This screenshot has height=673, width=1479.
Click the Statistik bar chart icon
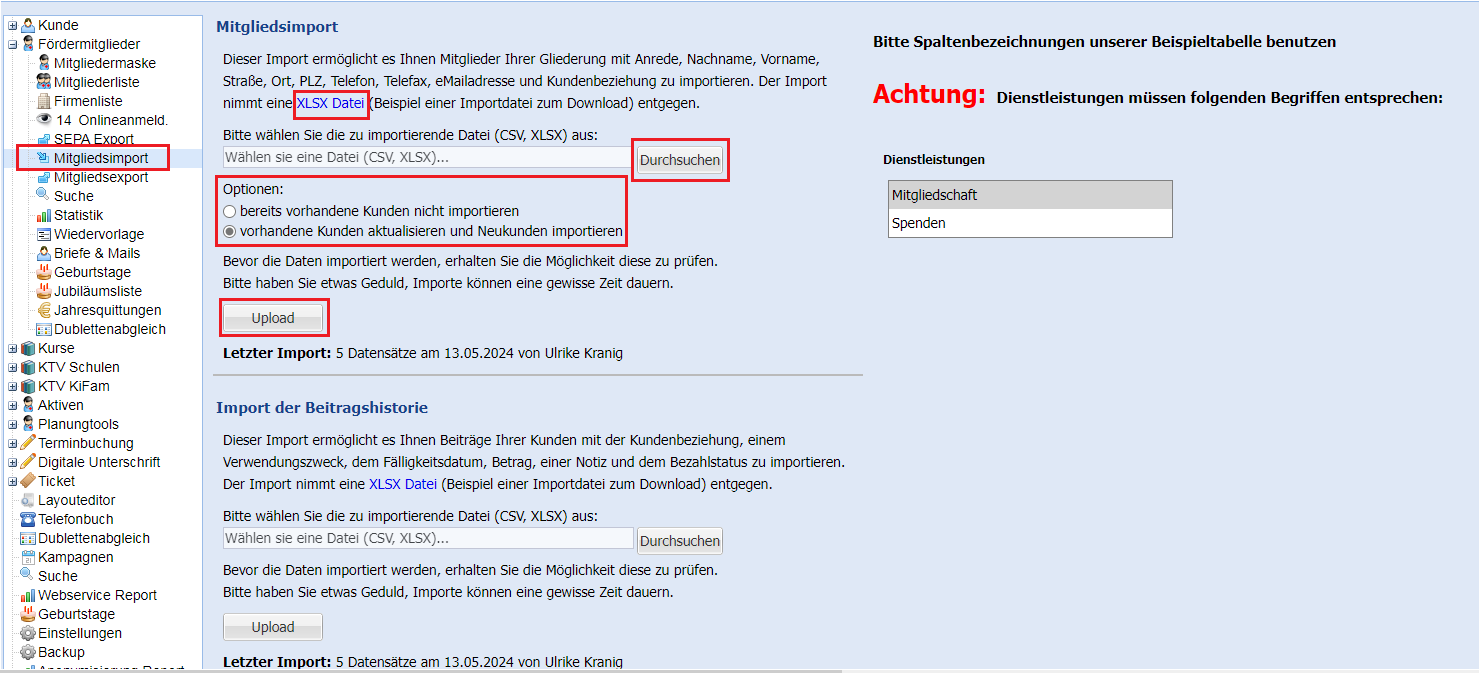point(44,215)
